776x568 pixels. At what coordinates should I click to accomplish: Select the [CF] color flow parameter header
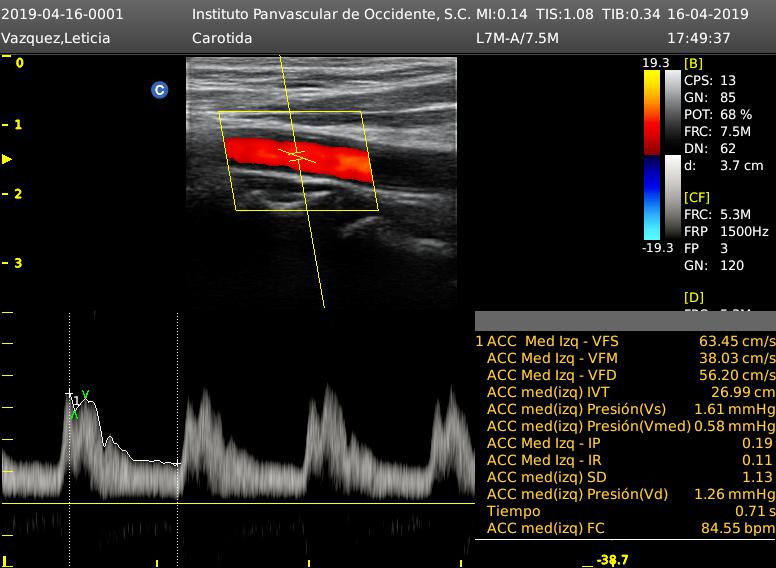tap(697, 197)
